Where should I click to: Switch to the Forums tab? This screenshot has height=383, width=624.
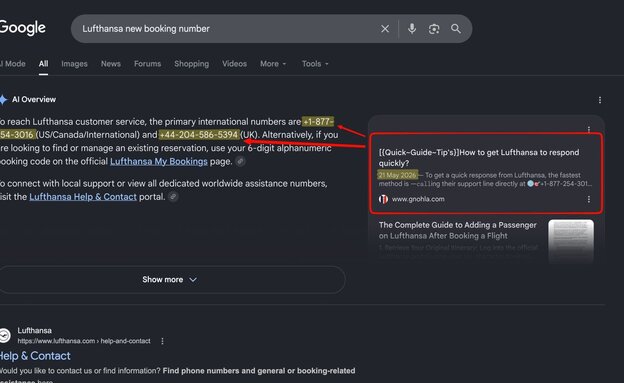(148, 64)
